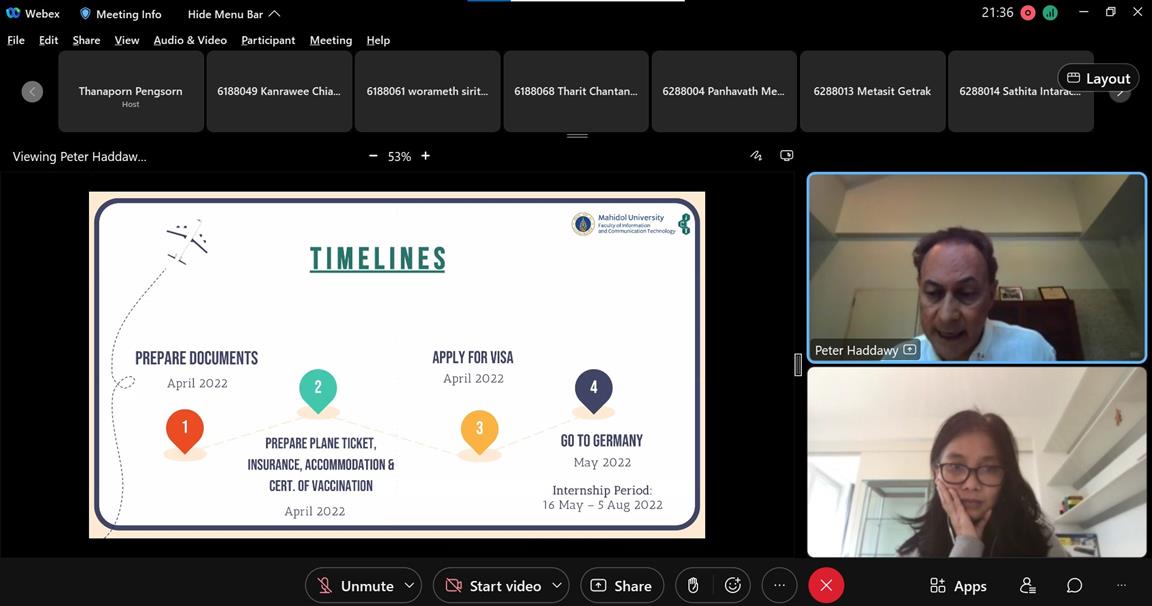The image size is (1152, 606).
Task: Open the Layout options dropdown
Action: coord(1098,78)
